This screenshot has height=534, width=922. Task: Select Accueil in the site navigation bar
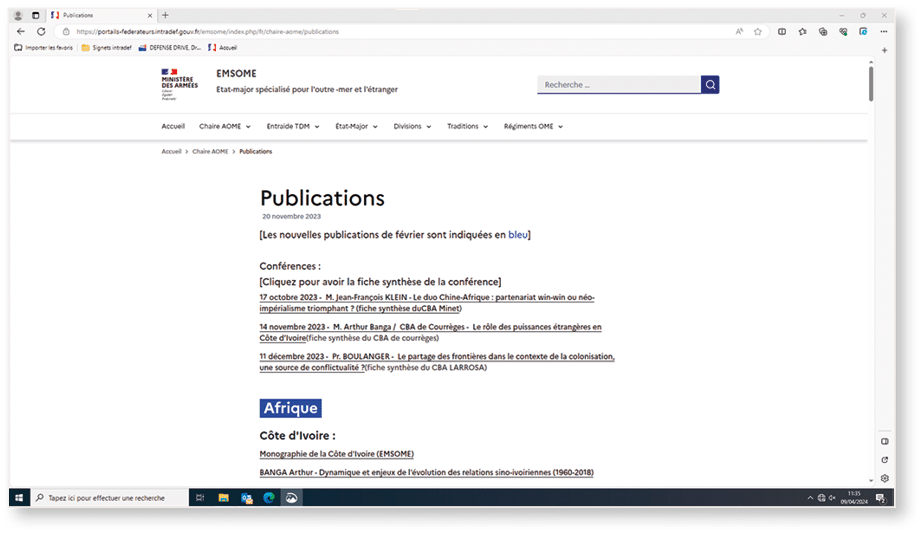click(x=173, y=127)
